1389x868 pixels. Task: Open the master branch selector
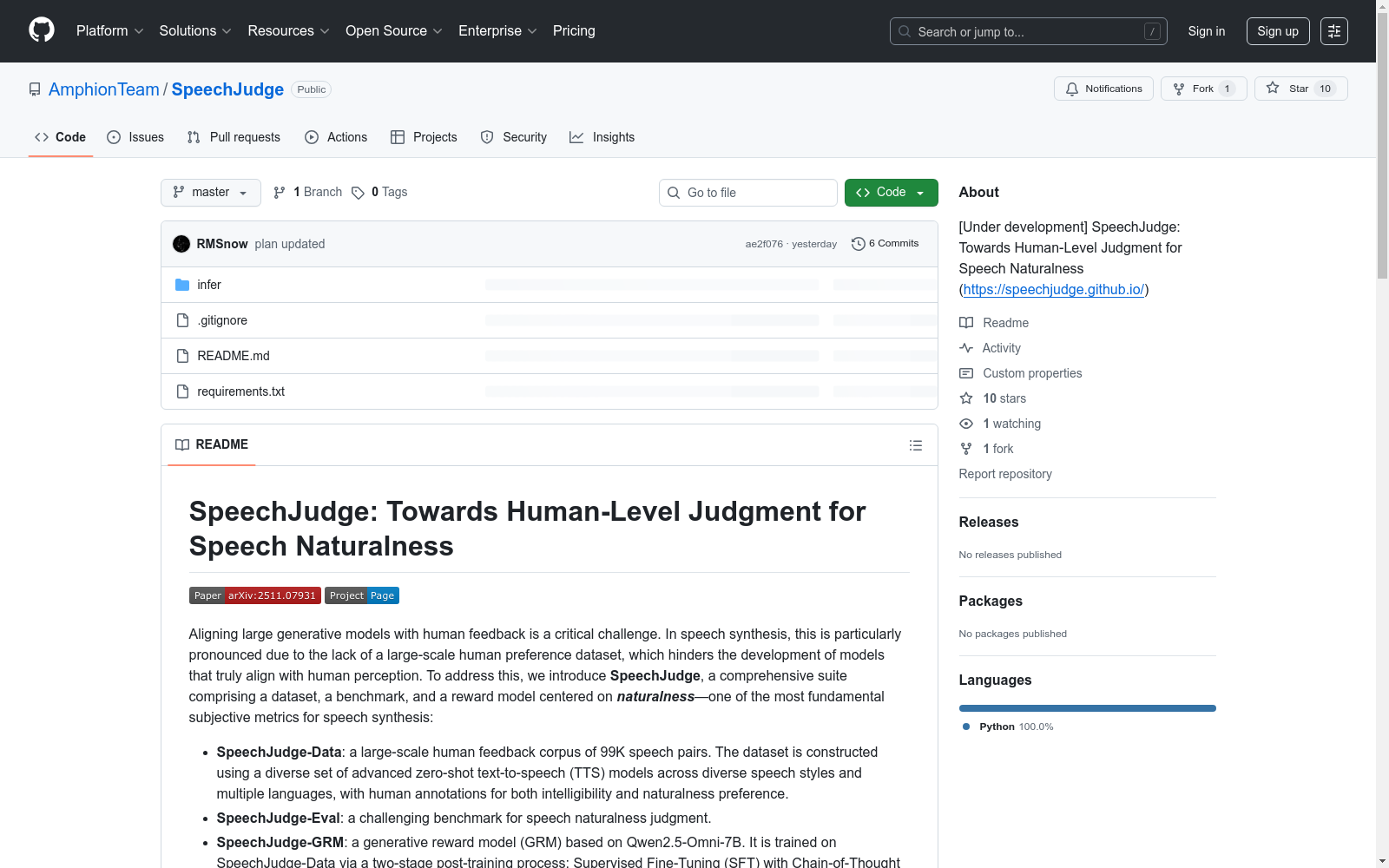click(211, 193)
